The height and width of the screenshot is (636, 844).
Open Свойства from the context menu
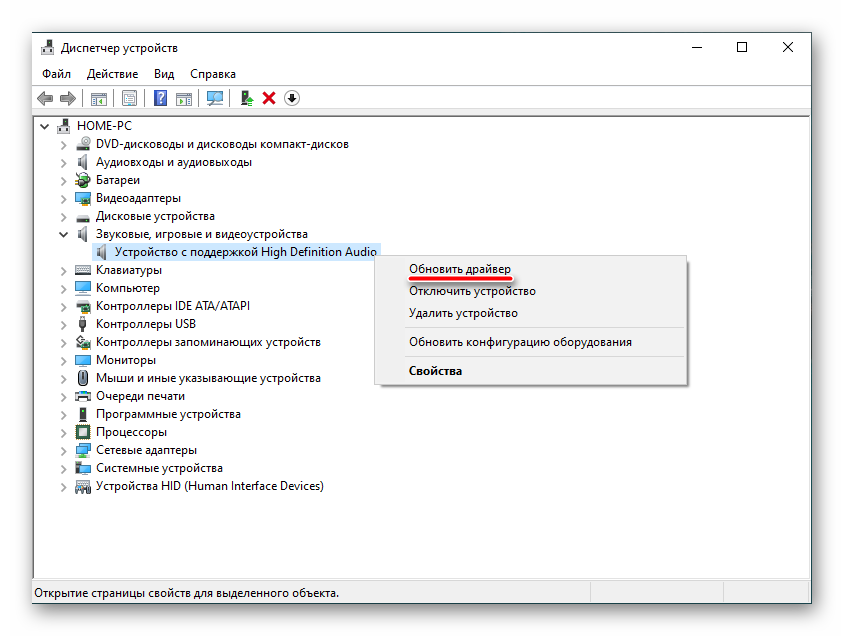[530, 371]
